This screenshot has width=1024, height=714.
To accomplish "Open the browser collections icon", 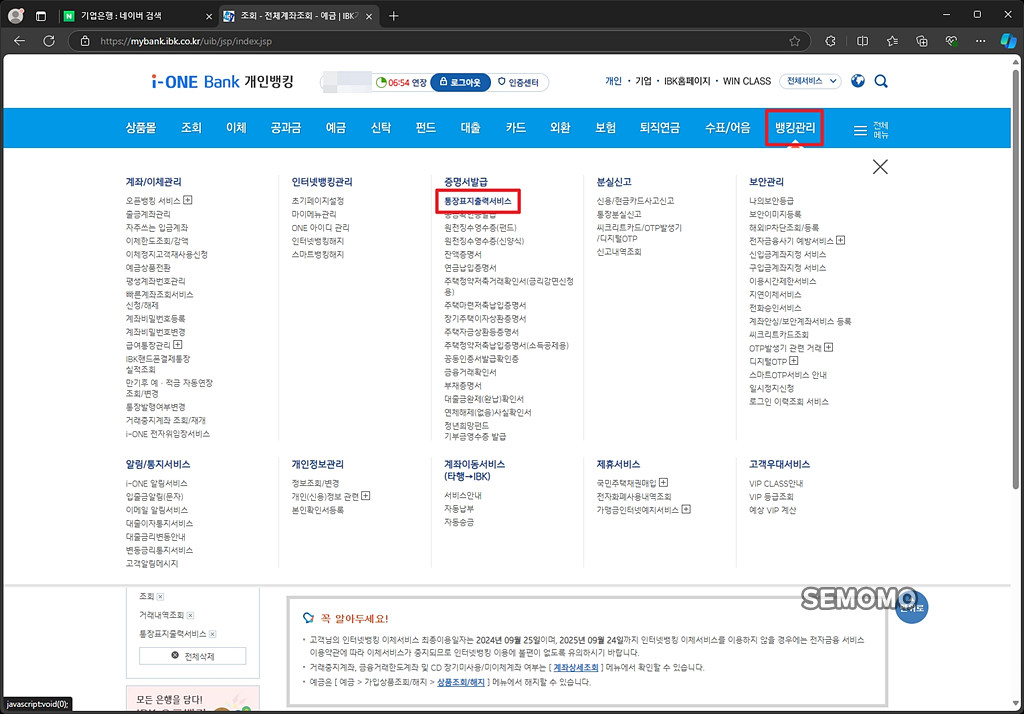I will [x=921, y=41].
